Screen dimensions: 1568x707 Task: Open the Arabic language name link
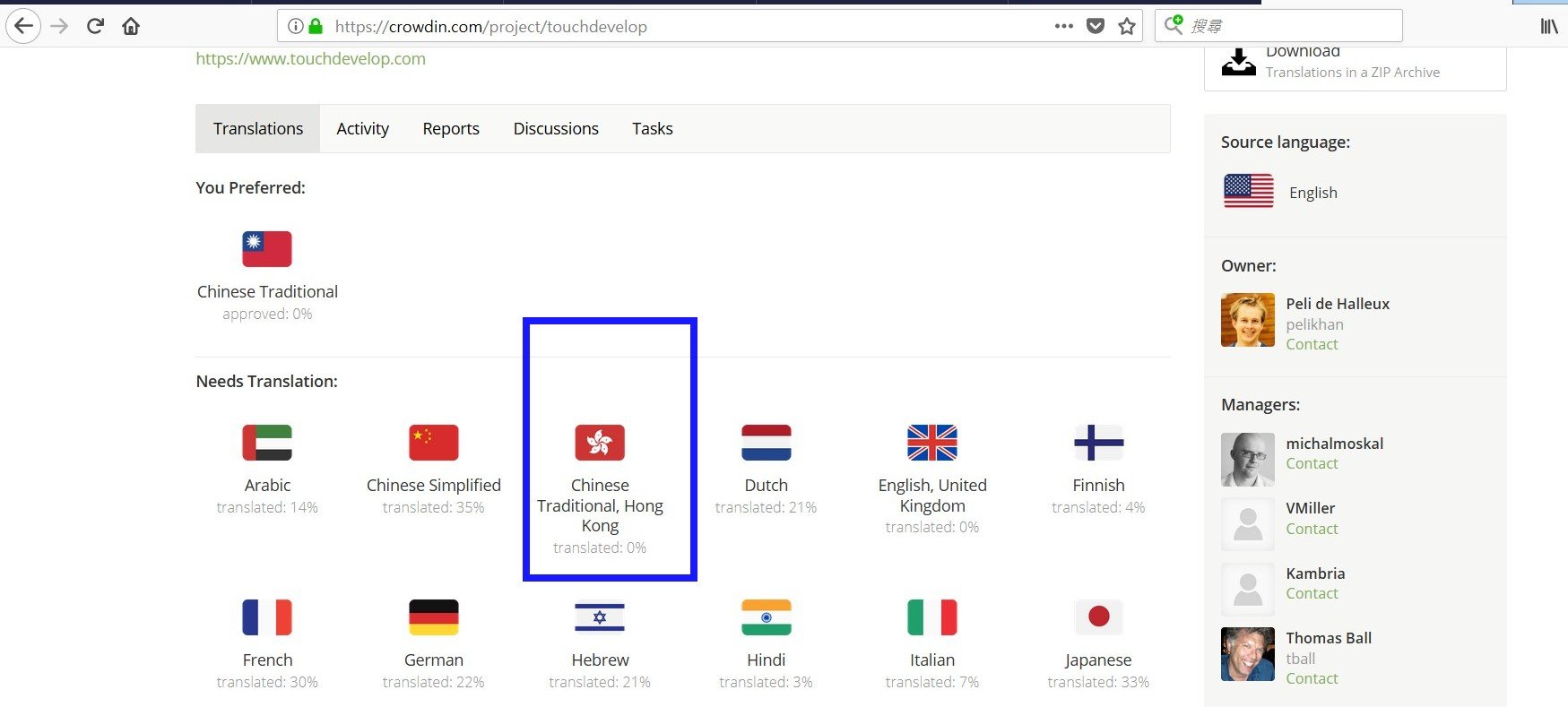pyautogui.click(x=267, y=486)
